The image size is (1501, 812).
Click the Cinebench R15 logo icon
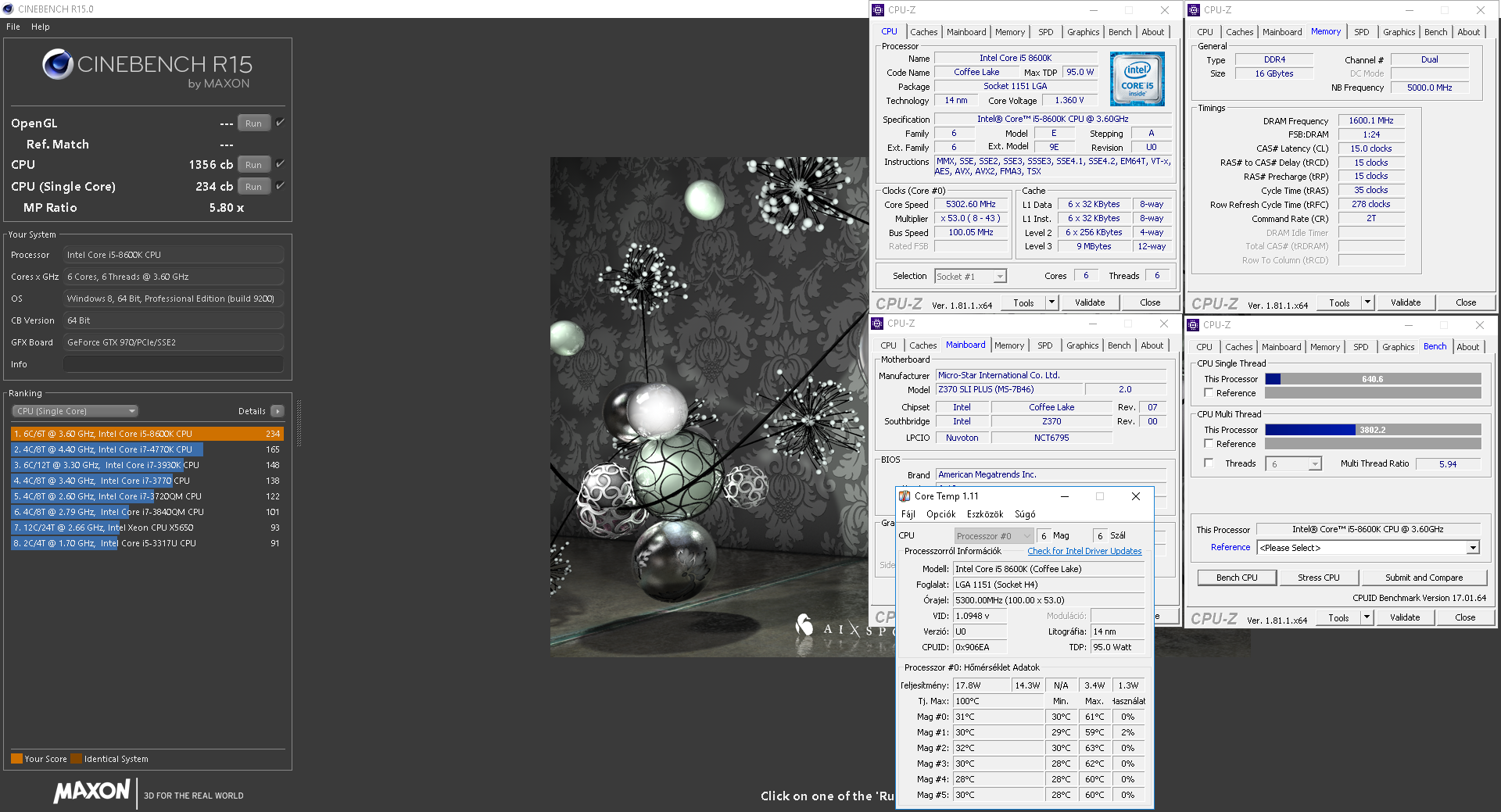[x=58, y=64]
